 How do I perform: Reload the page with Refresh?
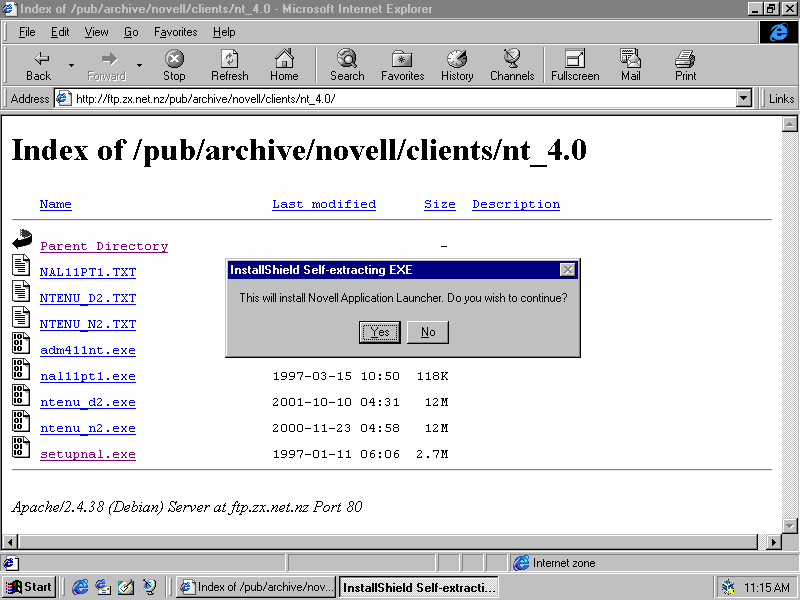pos(230,66)
